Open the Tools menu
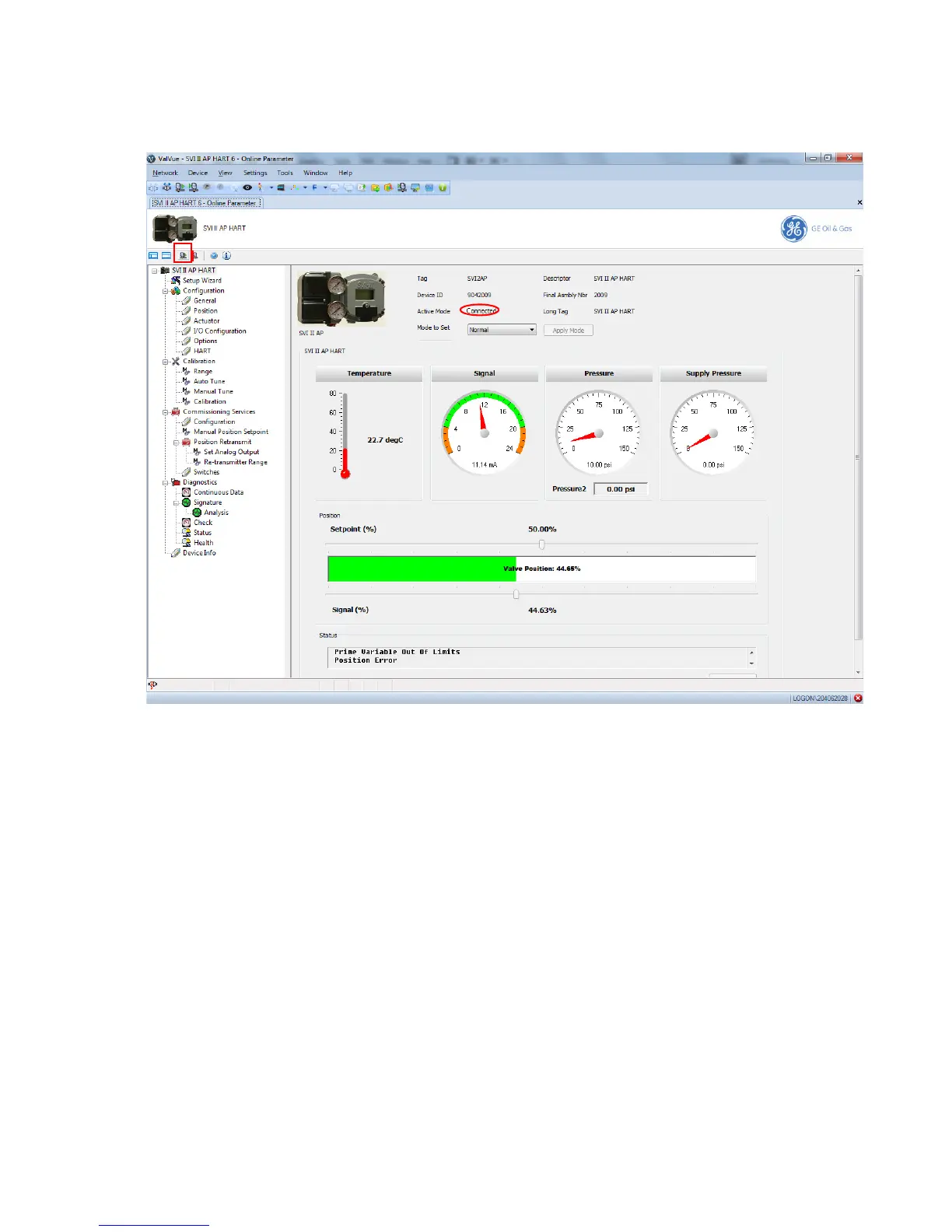The width and height of the screenshot is (952, 1232). pos(285,173)
